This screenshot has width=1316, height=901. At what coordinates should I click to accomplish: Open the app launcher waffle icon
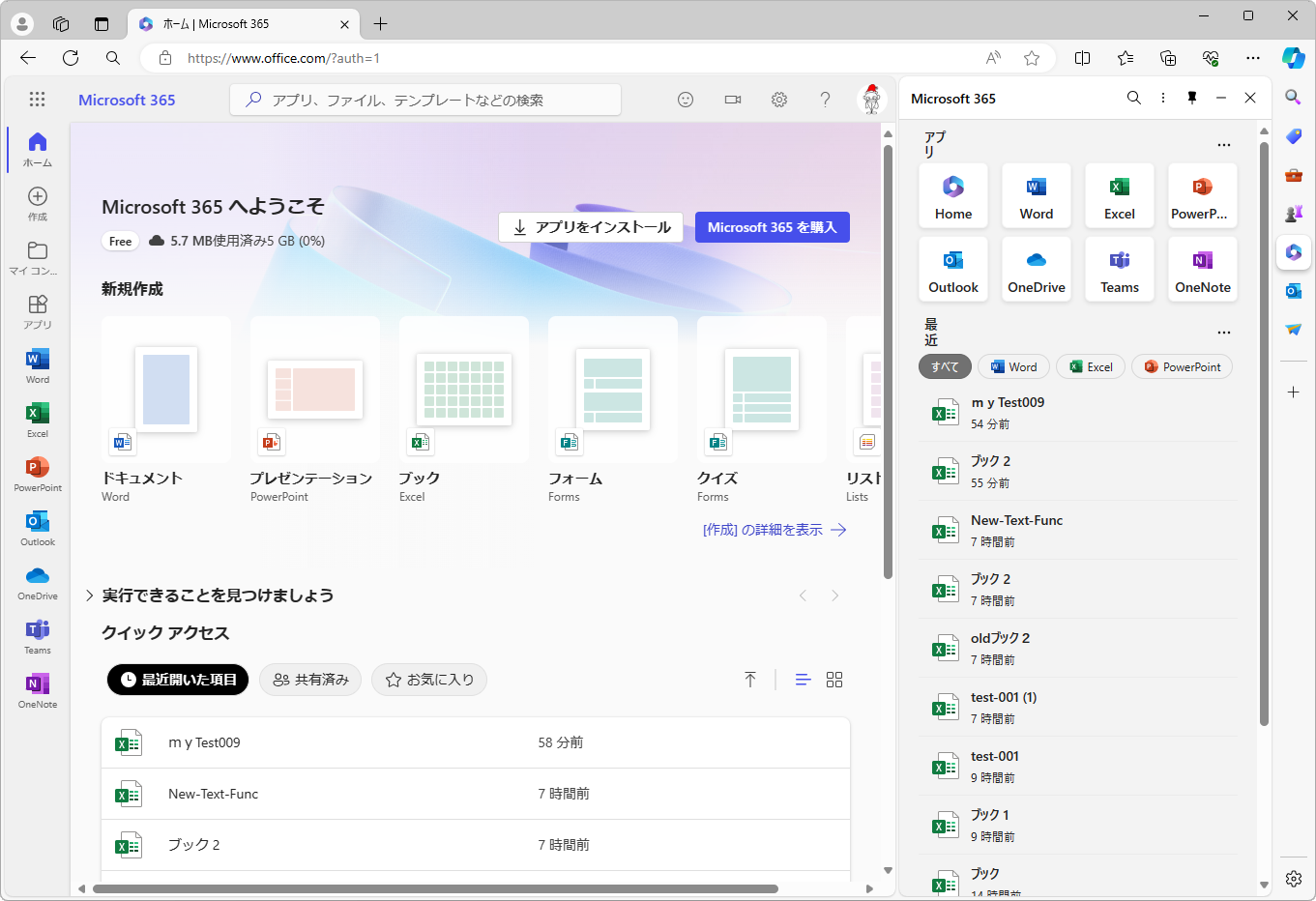pos(37,99)
